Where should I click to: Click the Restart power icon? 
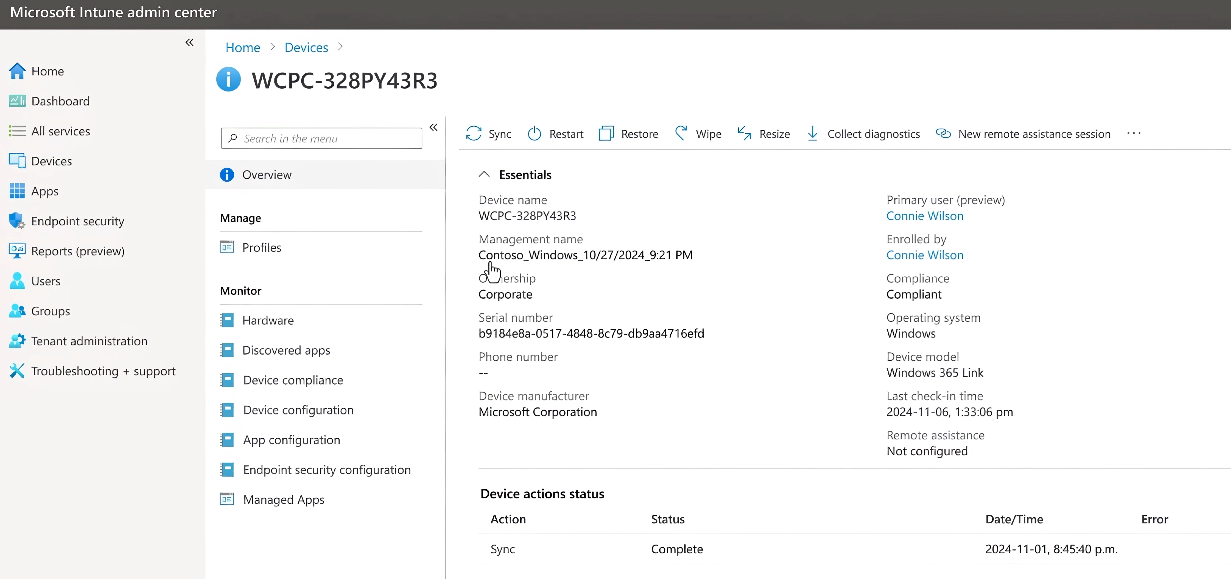pos(535,134)
